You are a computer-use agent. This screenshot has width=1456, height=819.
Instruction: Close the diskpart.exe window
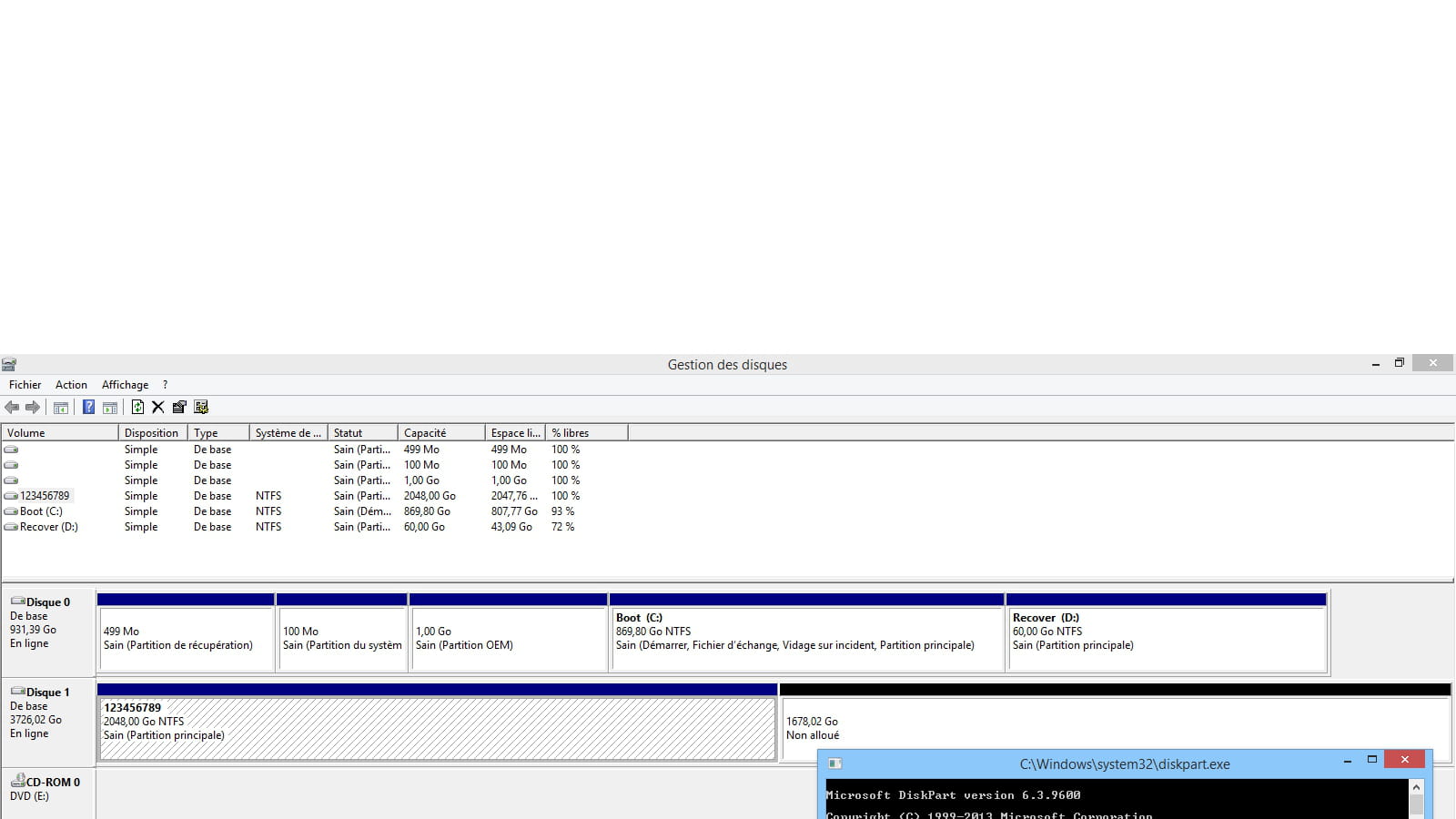(1405, 760)
